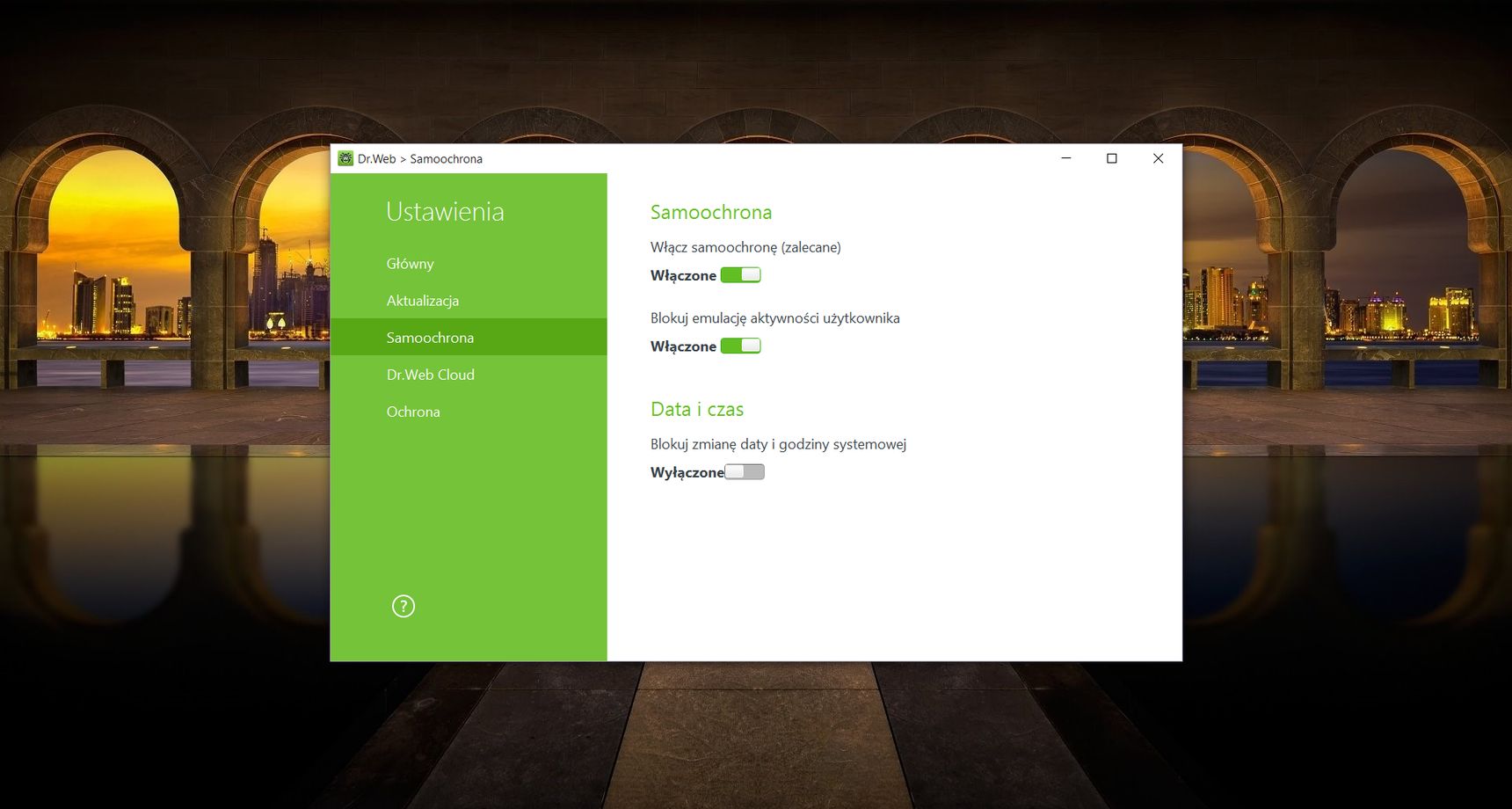Select the Samoochrona sidebar item
Viewport: 1512px width, 809px height.
pyautogui.click(x=469, y=338)
